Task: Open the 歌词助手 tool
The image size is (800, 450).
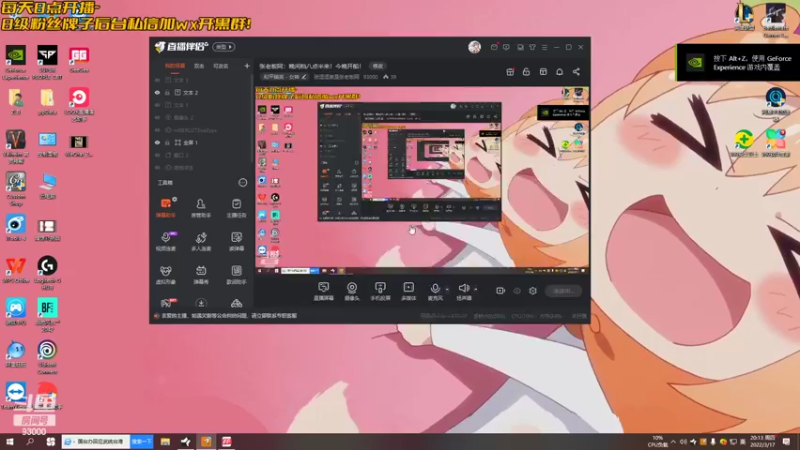Action: click(x=236, y=274)
